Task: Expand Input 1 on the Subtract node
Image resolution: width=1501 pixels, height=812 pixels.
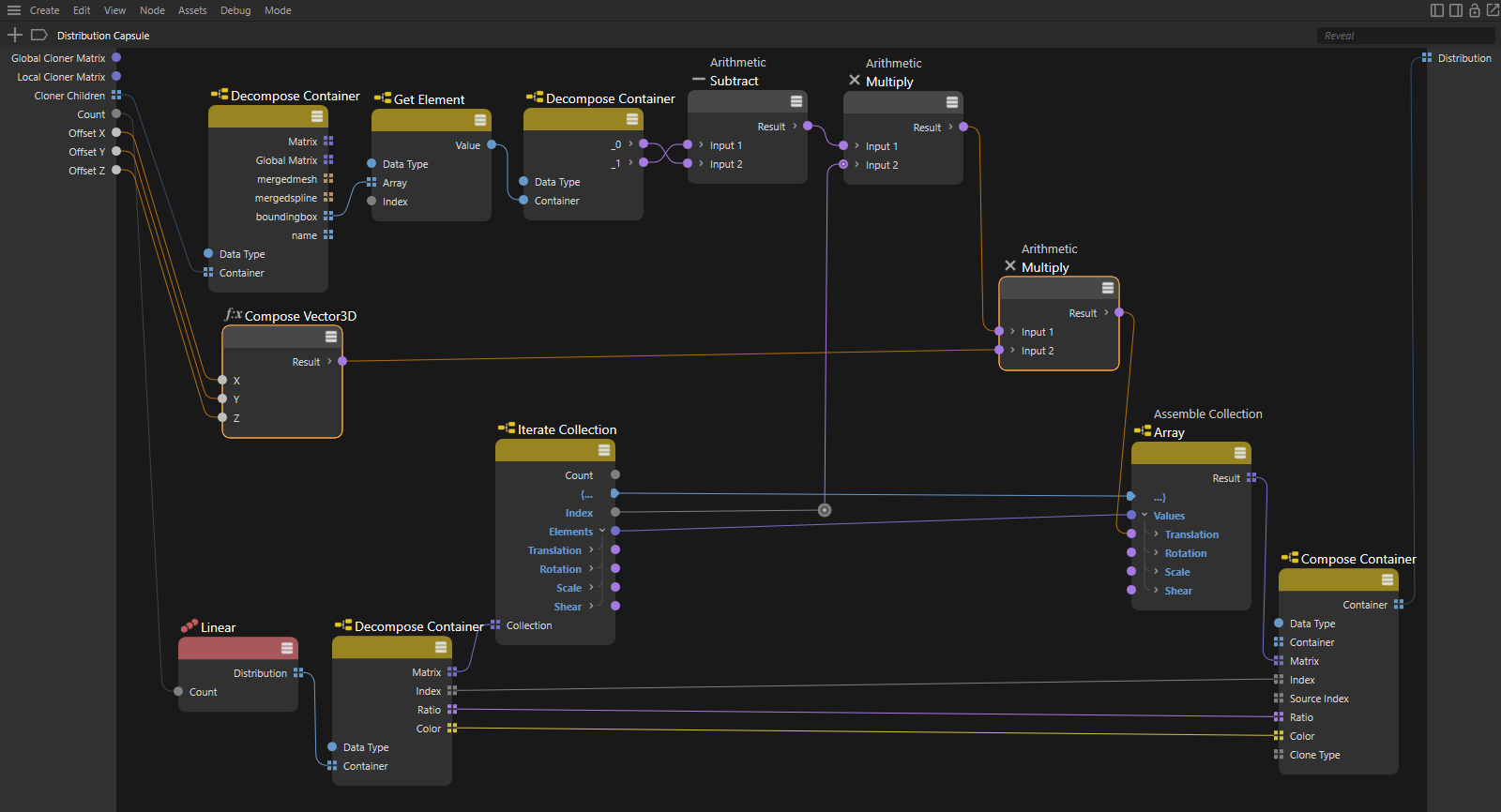Action: click(x=702, y=145)
